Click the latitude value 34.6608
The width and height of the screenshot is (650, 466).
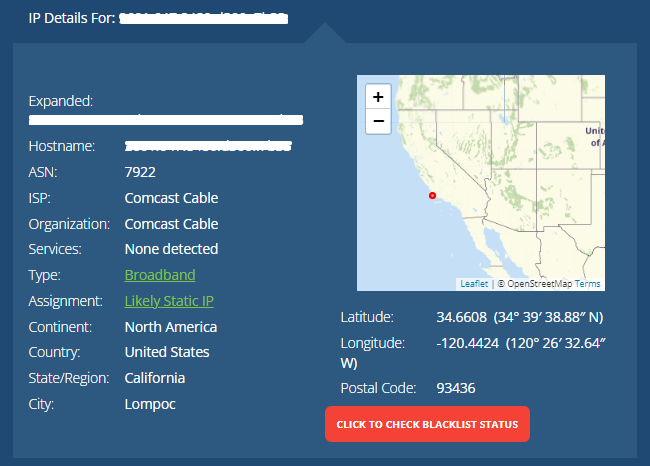coord(461,317)
